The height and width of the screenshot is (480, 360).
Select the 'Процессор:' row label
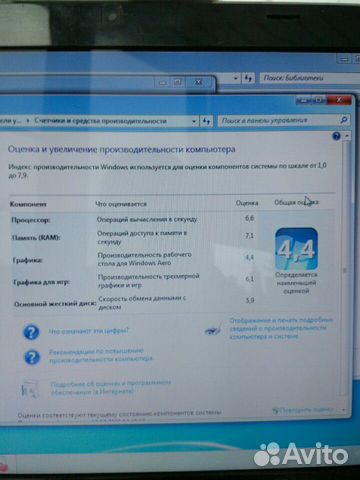point(31,220)
